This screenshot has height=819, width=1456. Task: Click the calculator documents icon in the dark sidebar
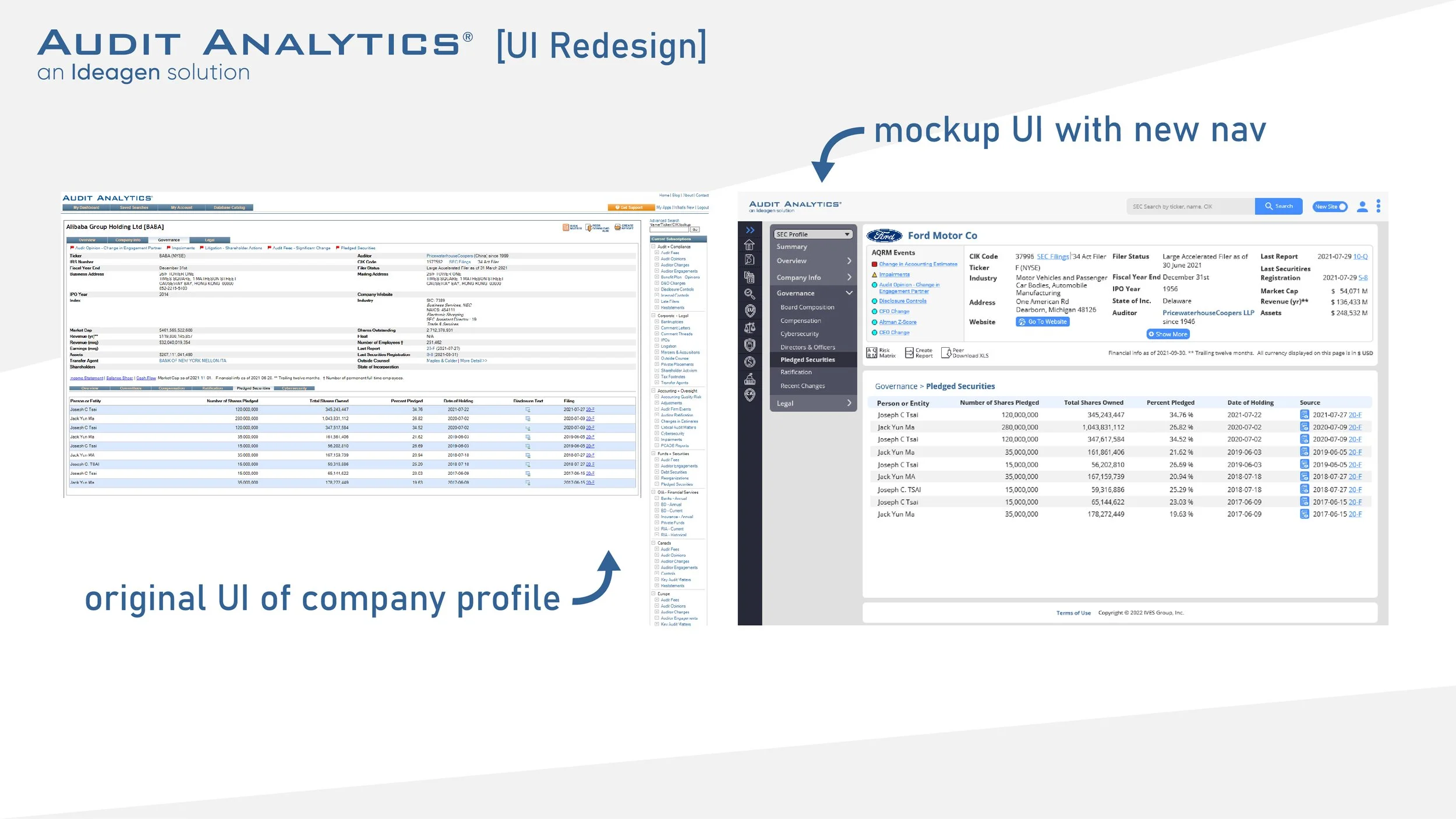(750, 277)
